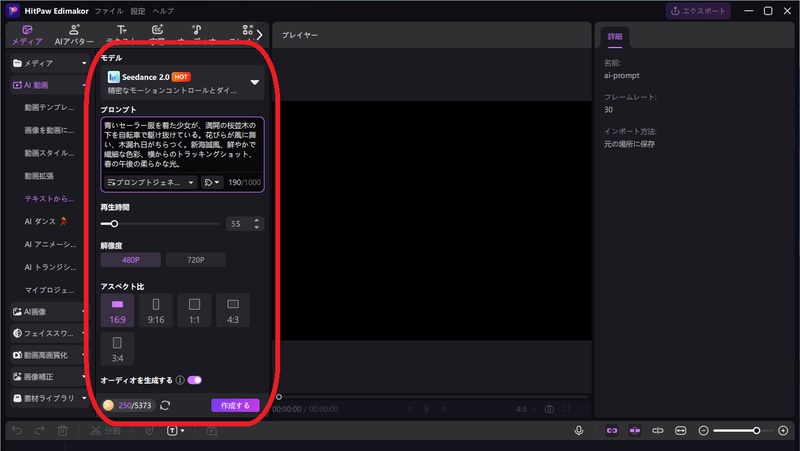Expand the フェイススワ... sidebar section
The width and height of the screenshot is (800, 451).
[49, 333]
